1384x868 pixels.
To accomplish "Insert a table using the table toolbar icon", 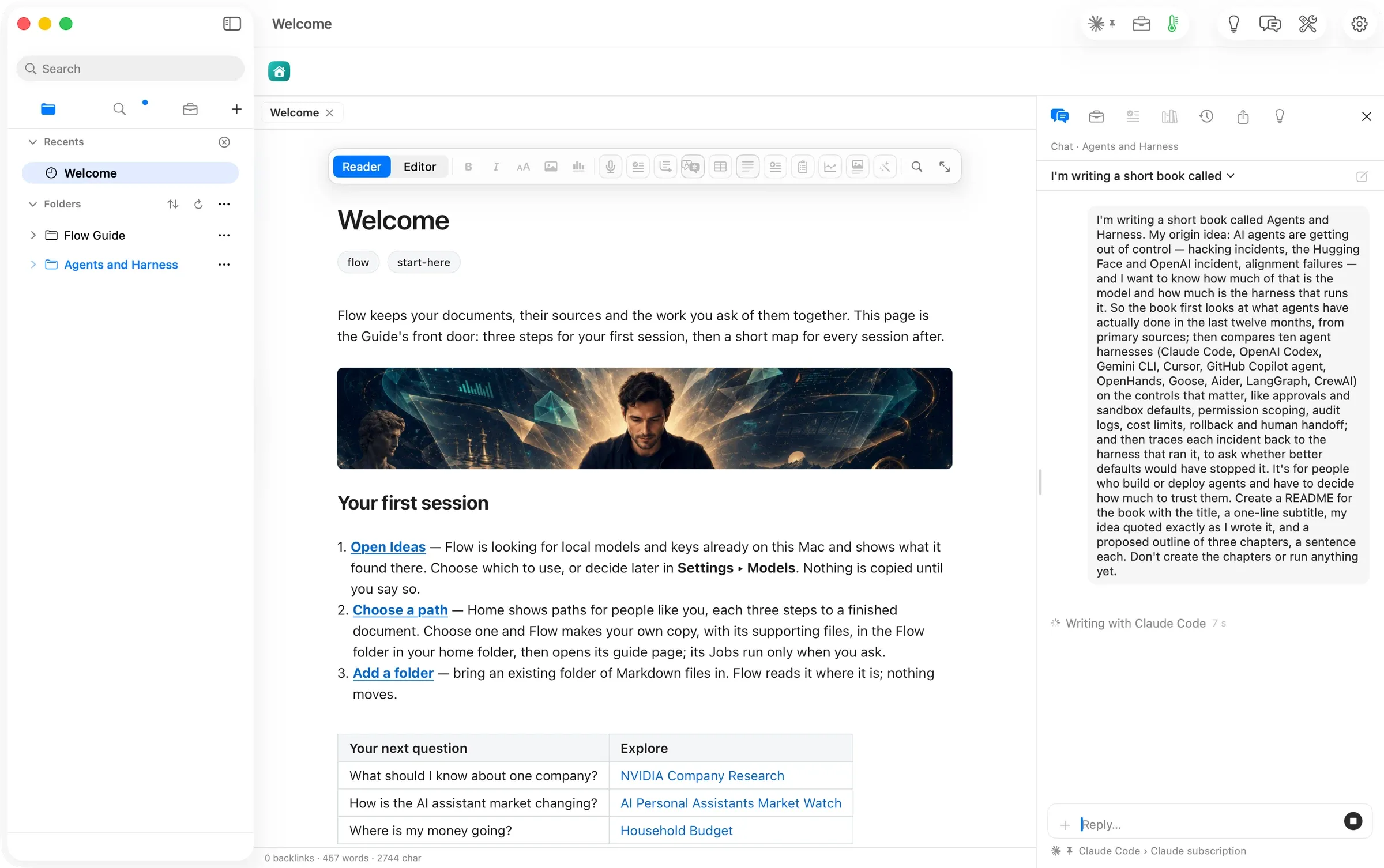I will [x=720, y=167].
